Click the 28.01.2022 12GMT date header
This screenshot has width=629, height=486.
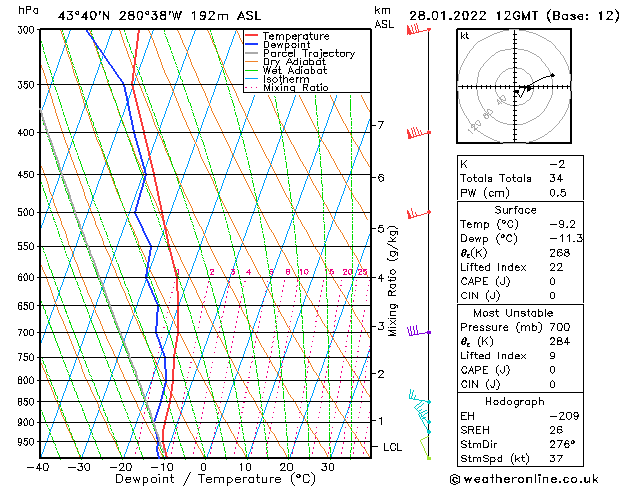point(514,16)
